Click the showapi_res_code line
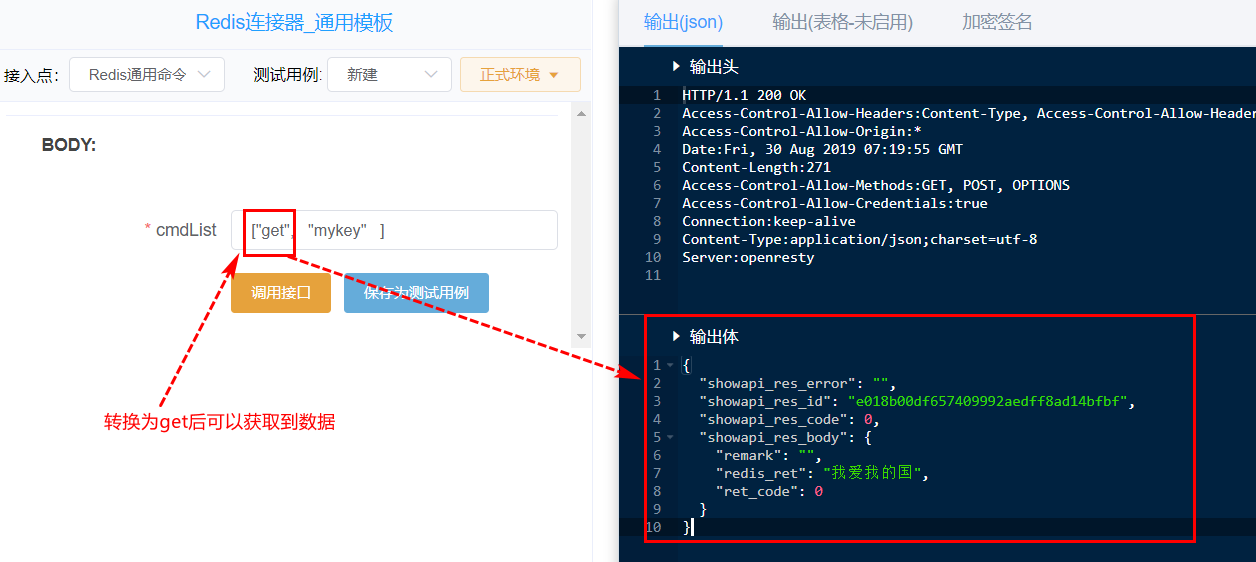The width and height of the screenshot is (1256, 562). 789,419
